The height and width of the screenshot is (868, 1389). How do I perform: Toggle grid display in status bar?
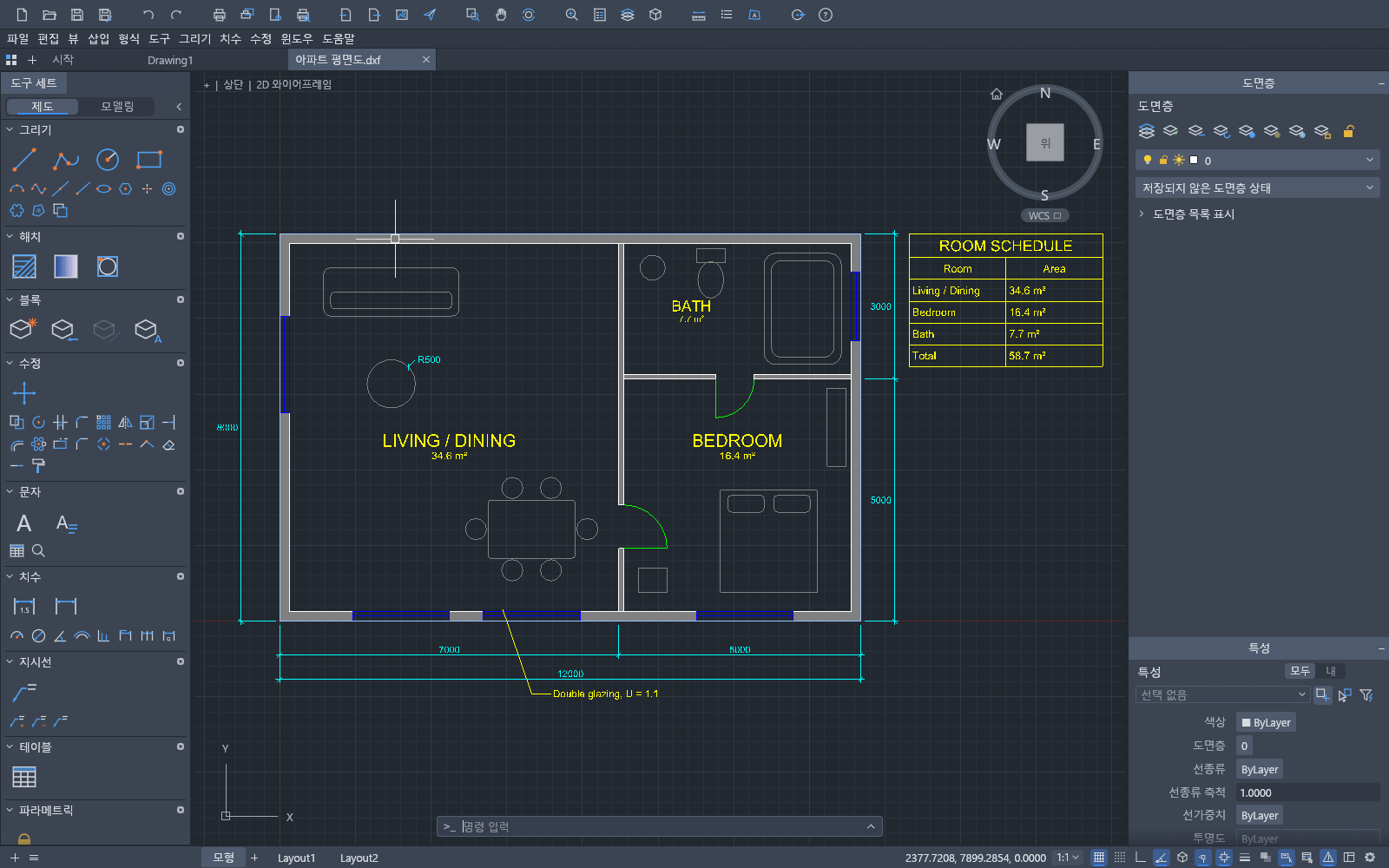1099,858
